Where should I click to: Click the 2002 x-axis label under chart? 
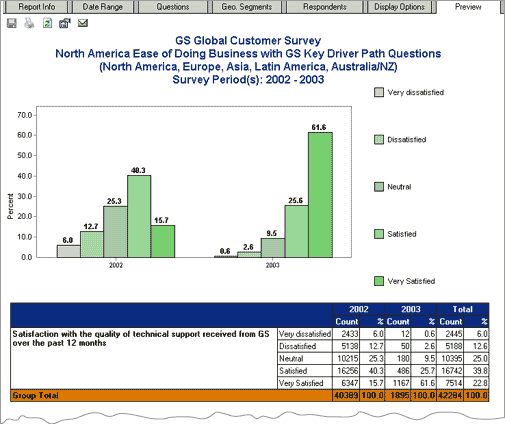coord(116,265)
